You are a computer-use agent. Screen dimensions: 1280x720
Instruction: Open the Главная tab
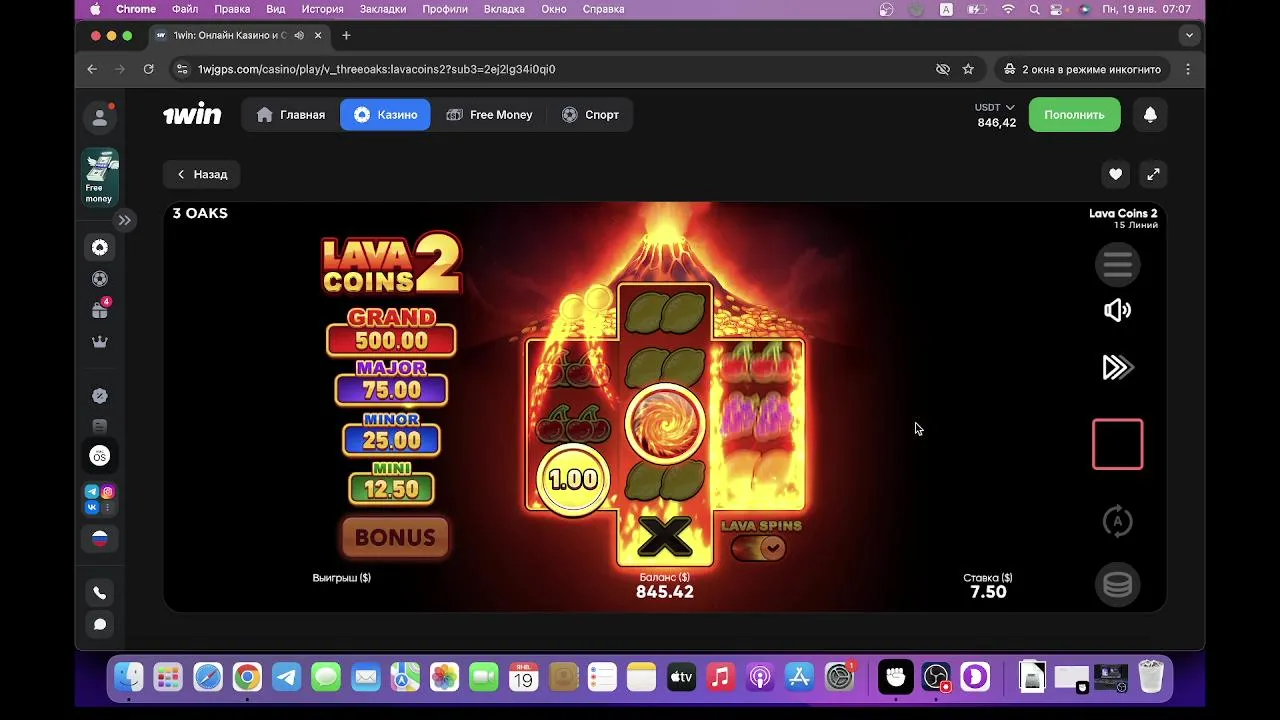[x=291, y=115]
